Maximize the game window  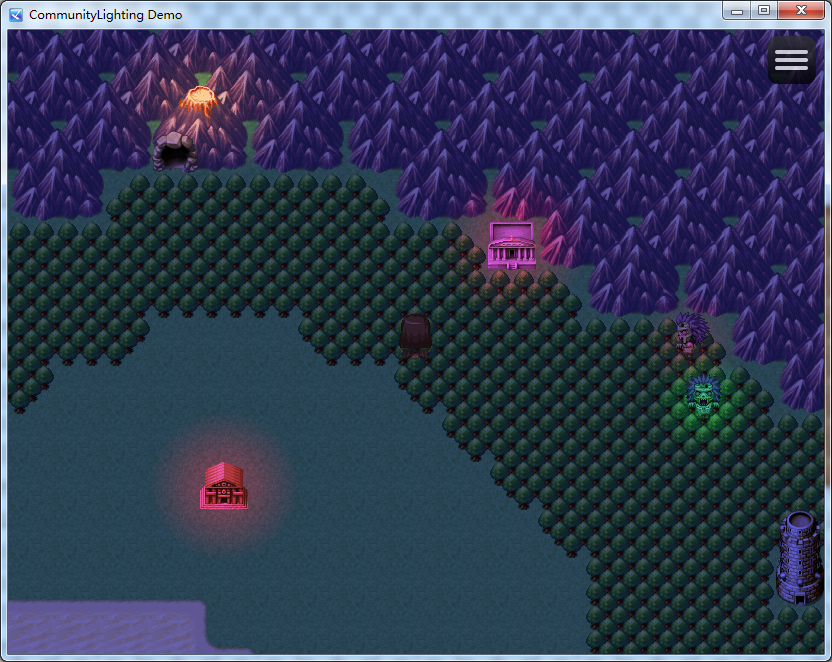pos(764,11)
